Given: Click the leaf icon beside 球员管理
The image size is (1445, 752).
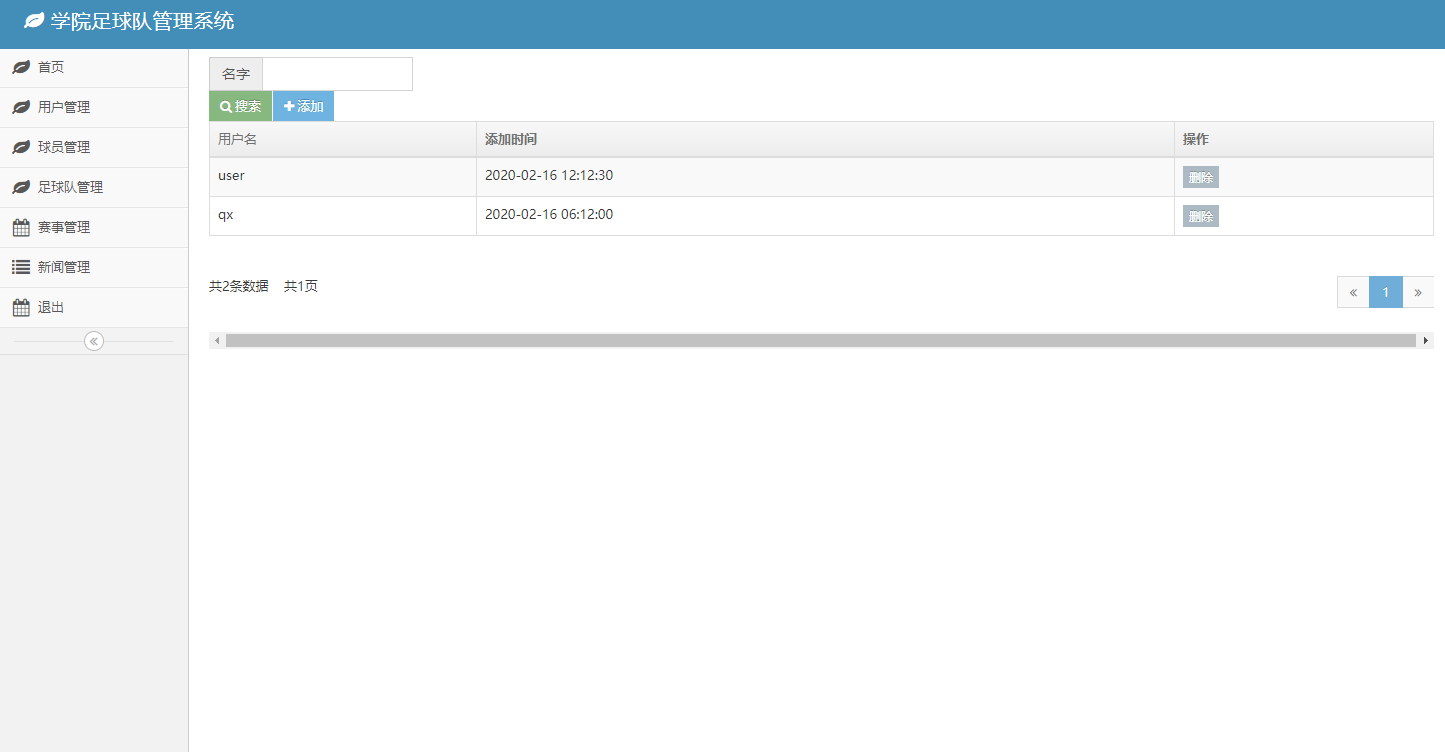Looking at the screenshot, I should click(21, 147).
